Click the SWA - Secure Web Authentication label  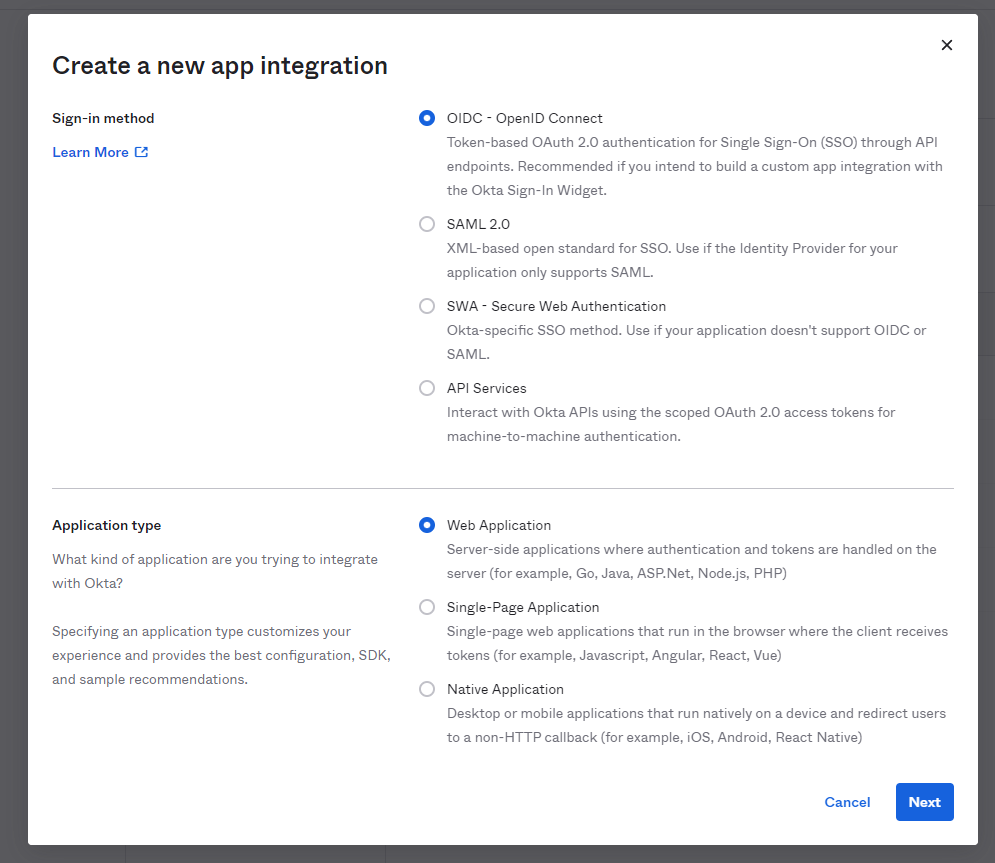556,306
